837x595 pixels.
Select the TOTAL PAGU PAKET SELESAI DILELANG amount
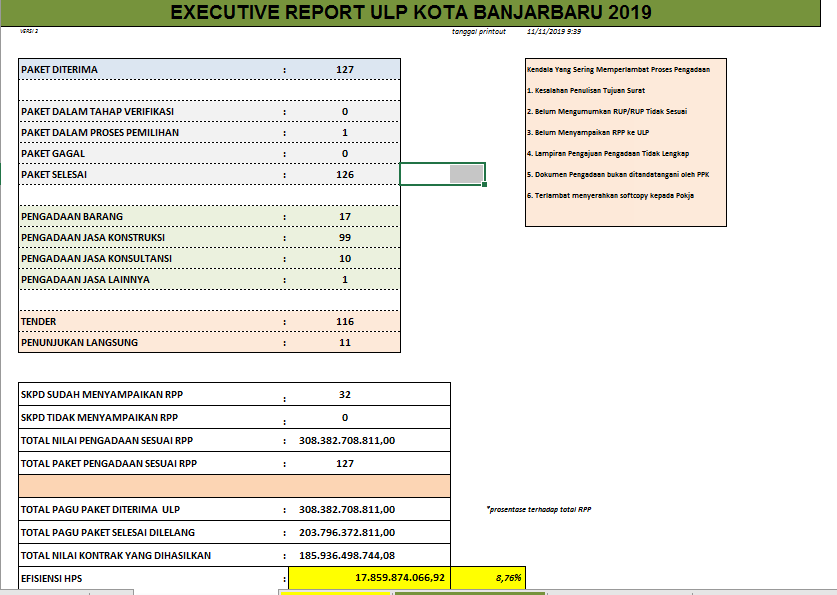(347, 532)
